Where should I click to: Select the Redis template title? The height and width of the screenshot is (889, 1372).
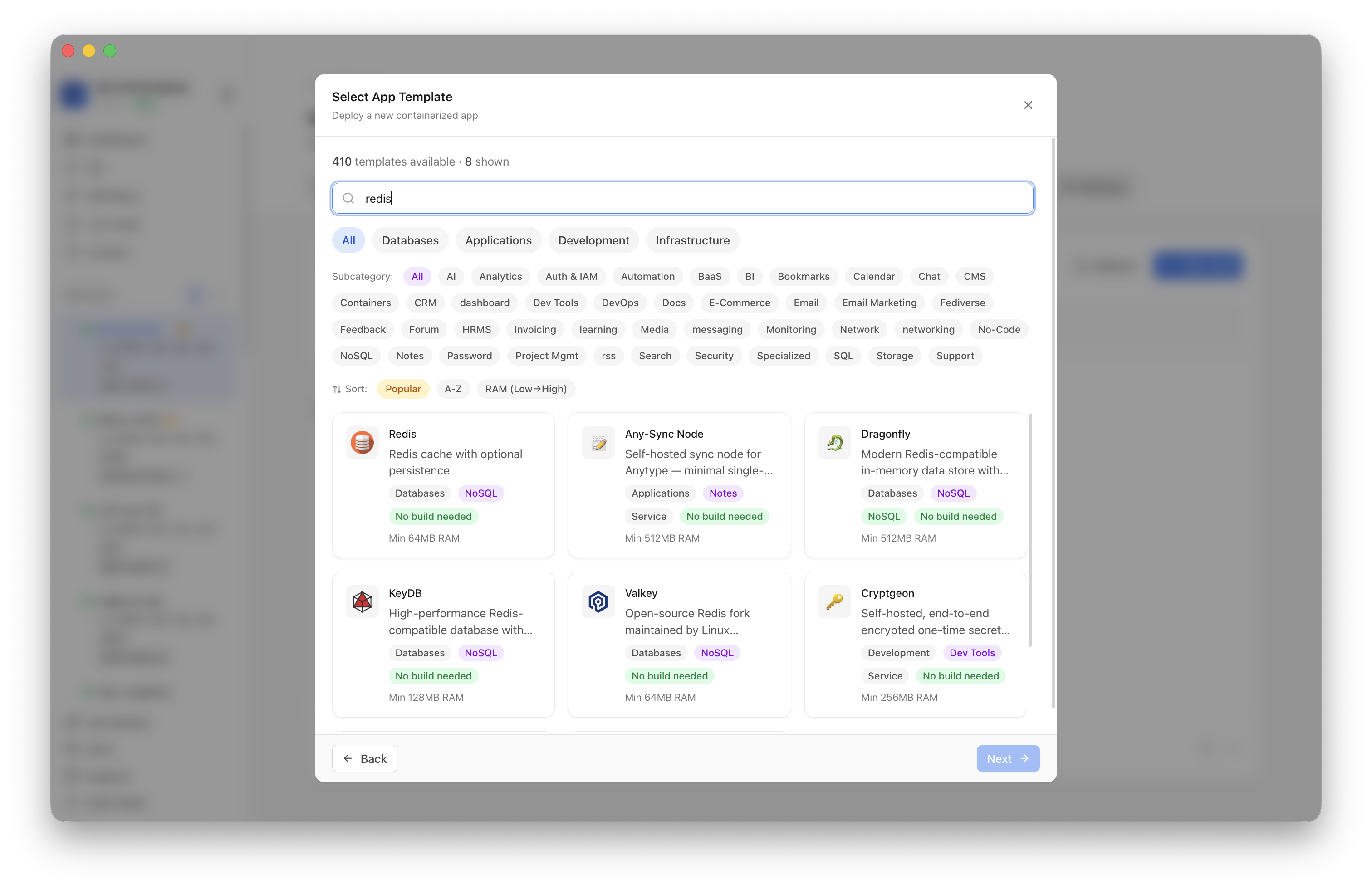402,434
